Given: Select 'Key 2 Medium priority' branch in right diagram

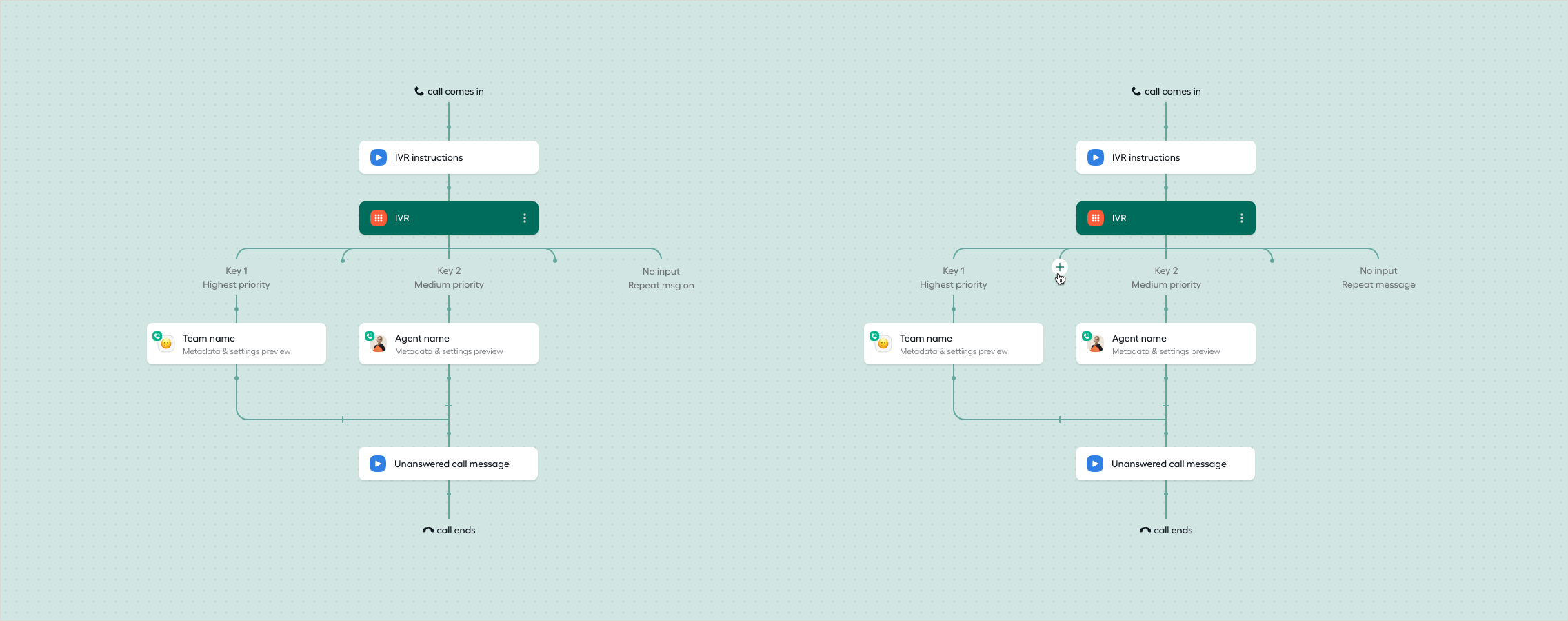Looking at the screenshot, I should point(1166,278).
